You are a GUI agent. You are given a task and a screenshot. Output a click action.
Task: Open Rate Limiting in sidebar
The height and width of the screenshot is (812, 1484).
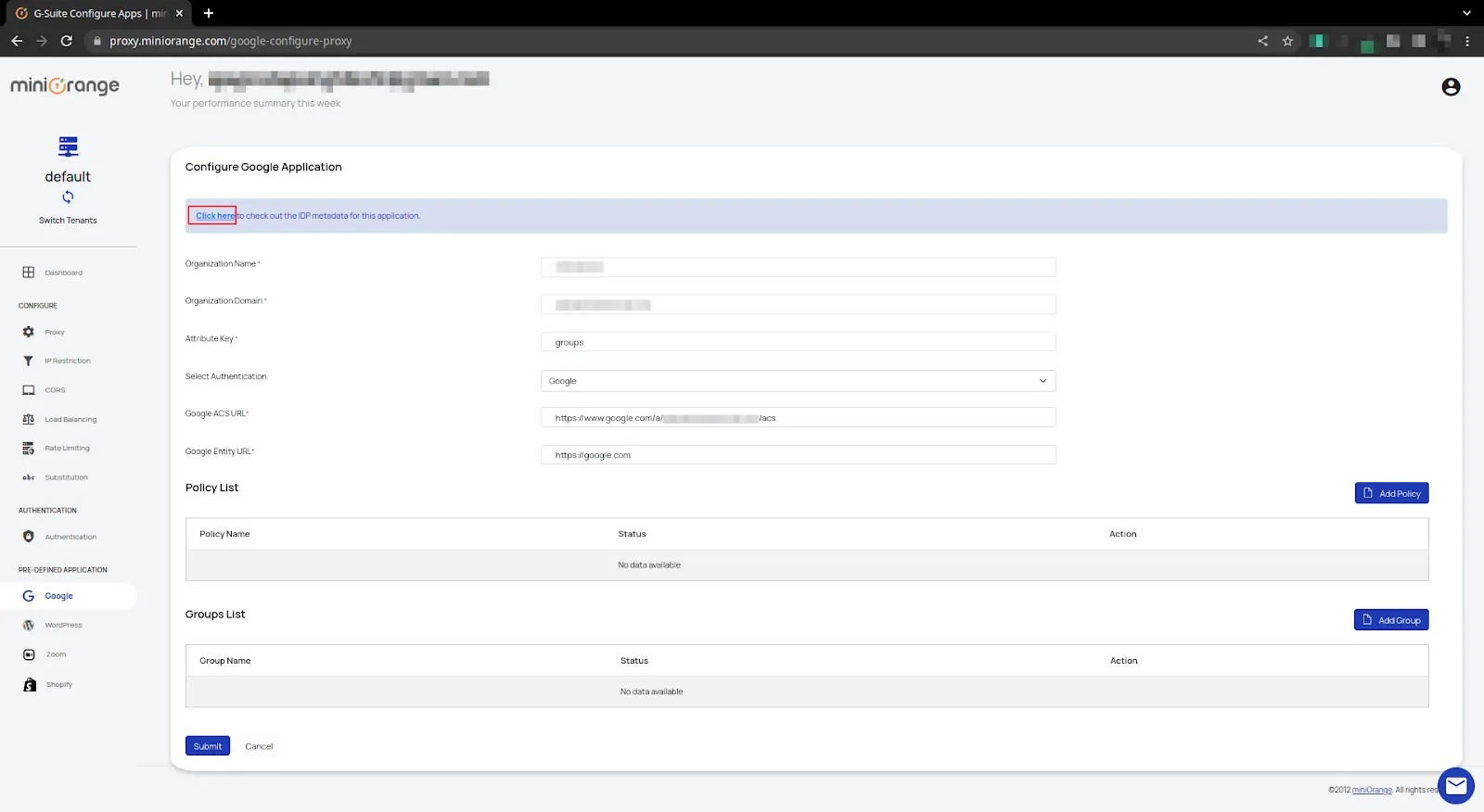pos(68,448)
